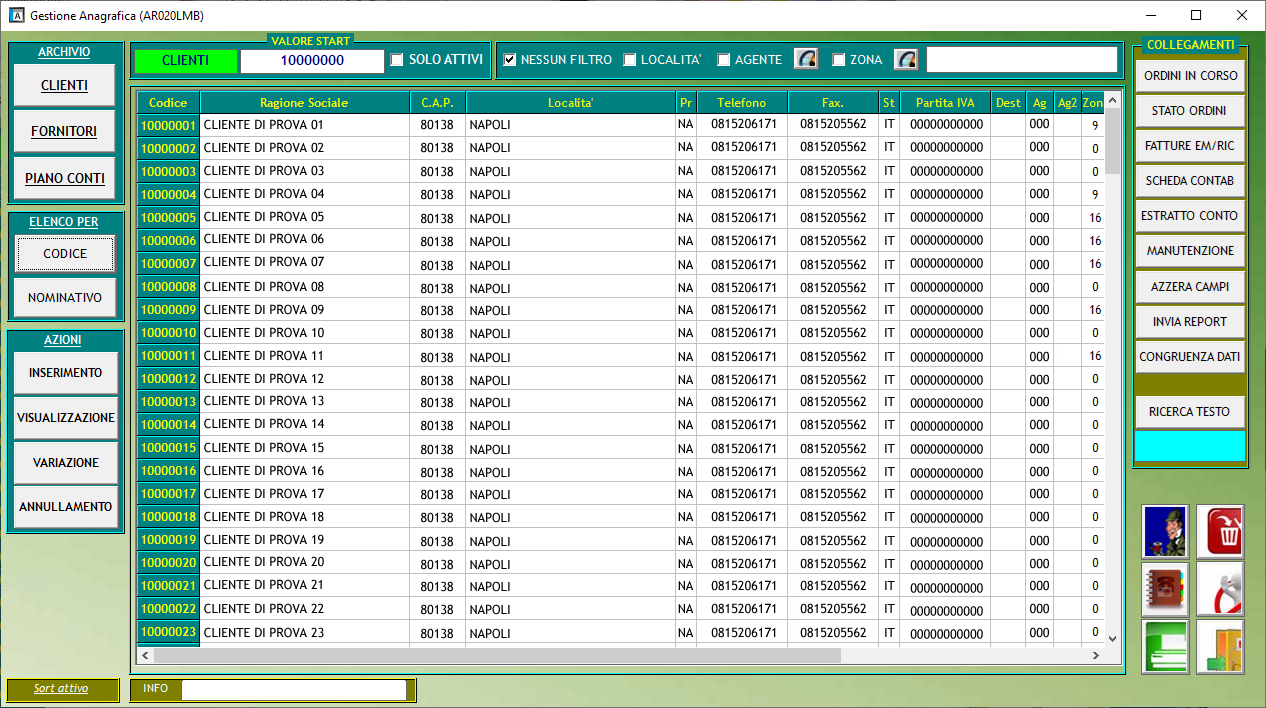Click the VARIAZIONE action button
The image size is (1266, 708).
pyautogui.click(x=65, y=463)
